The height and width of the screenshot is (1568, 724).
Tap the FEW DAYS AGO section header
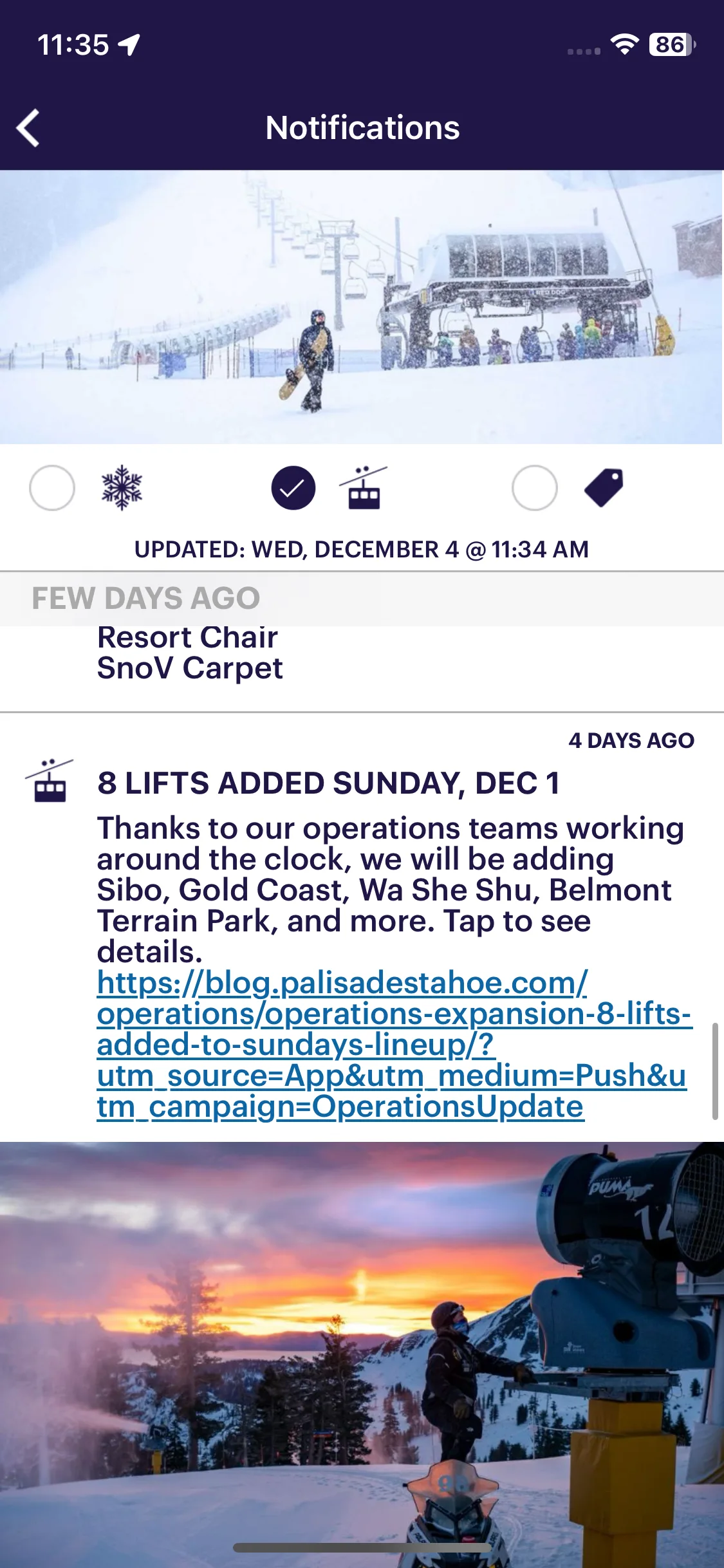tap(362, 599)
